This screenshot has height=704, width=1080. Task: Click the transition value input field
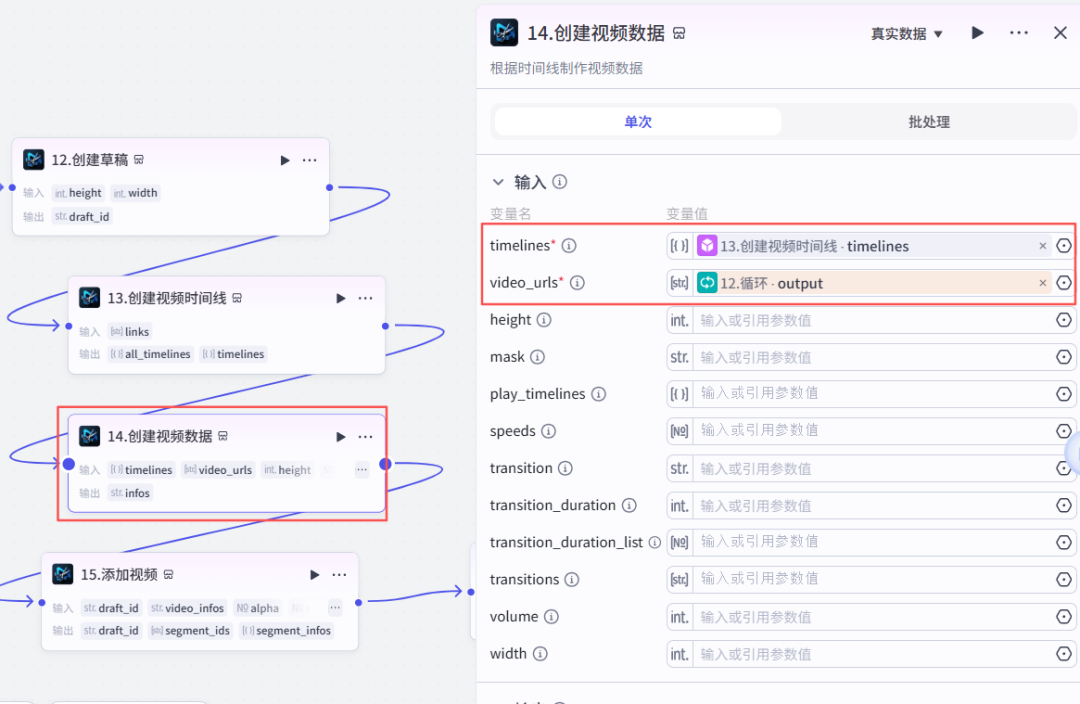[x=873, y=468]
